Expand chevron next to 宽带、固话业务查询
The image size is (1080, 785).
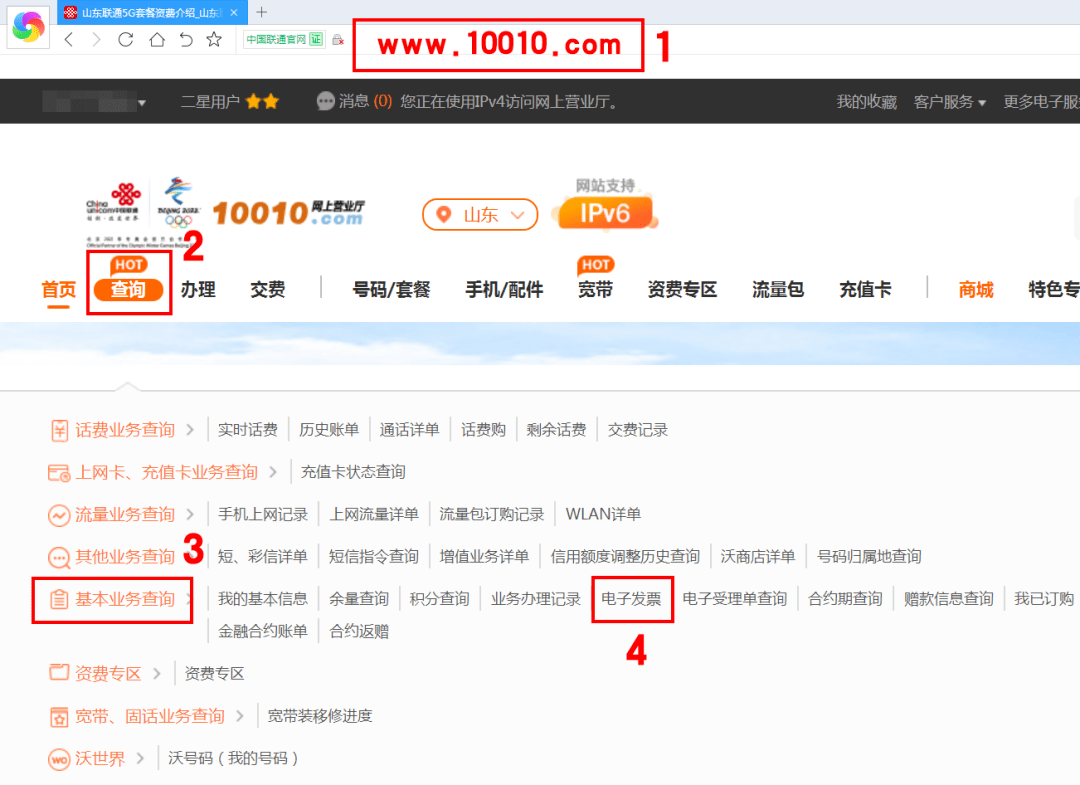click(x=240, y=716)
